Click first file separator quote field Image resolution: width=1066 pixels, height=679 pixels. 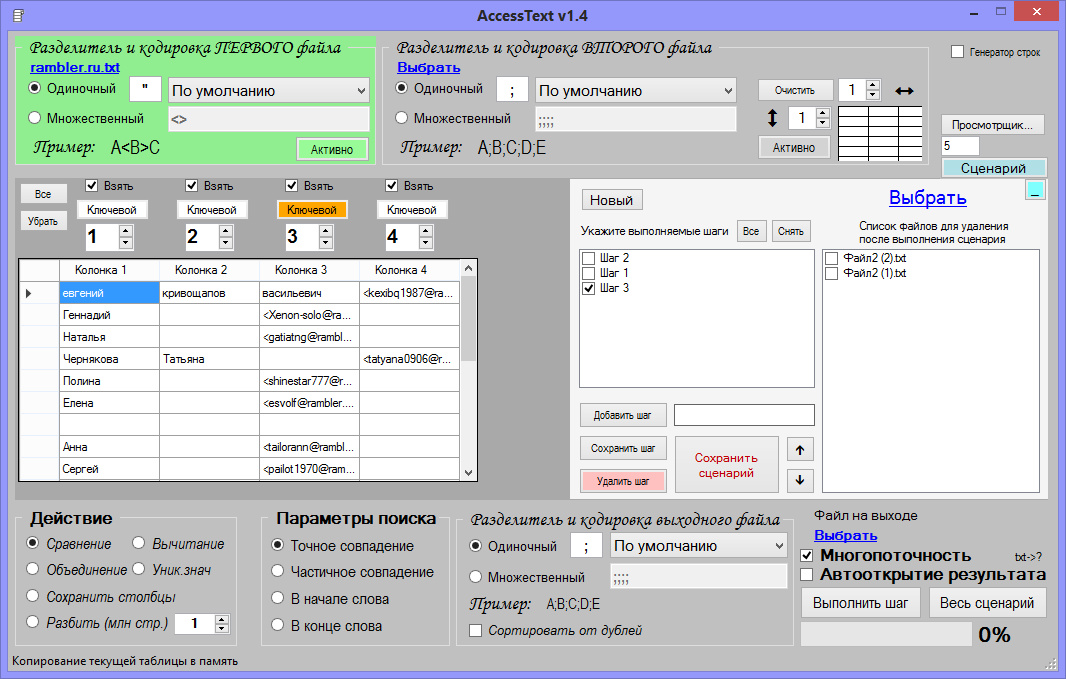coord(145,89)
